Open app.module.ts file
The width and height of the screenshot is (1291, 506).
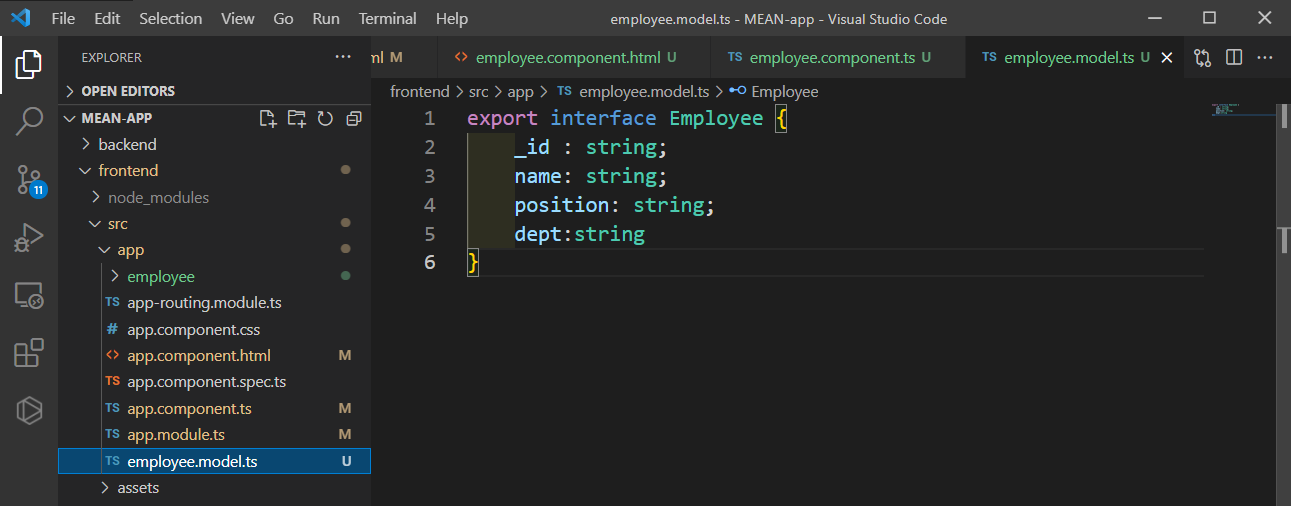pos(214,435)
